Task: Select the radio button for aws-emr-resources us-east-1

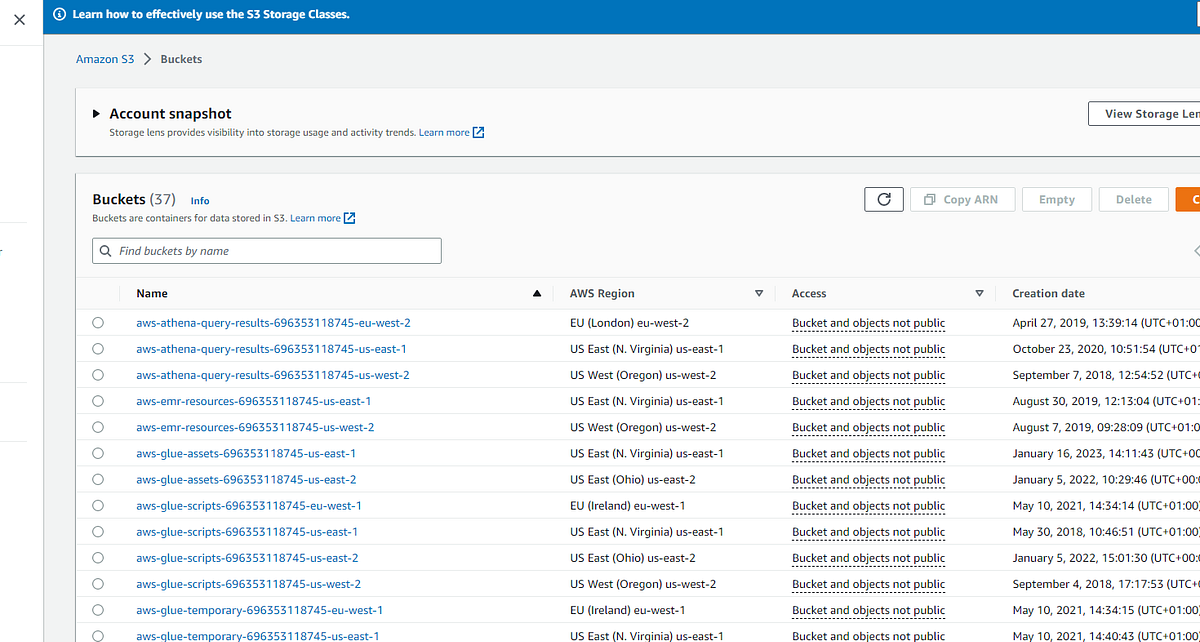Action: click(97, 401)
